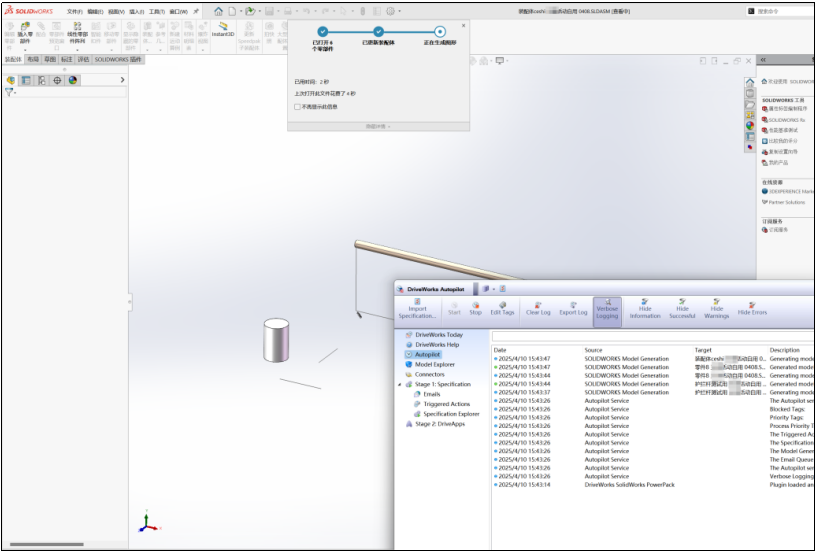Viewport: 817px width, 552px height.
Task: Click the Clear Log icon
Action: (538, 308)
